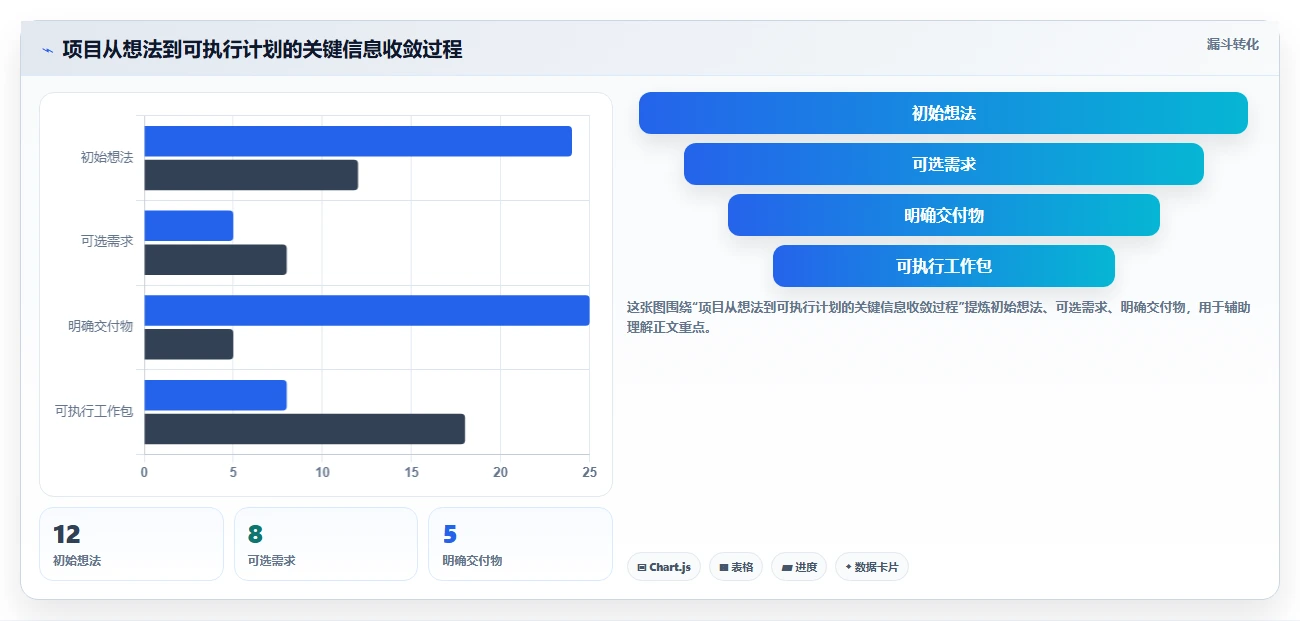
Task: Click the x-axis value 25
Action: coord(589,473)
